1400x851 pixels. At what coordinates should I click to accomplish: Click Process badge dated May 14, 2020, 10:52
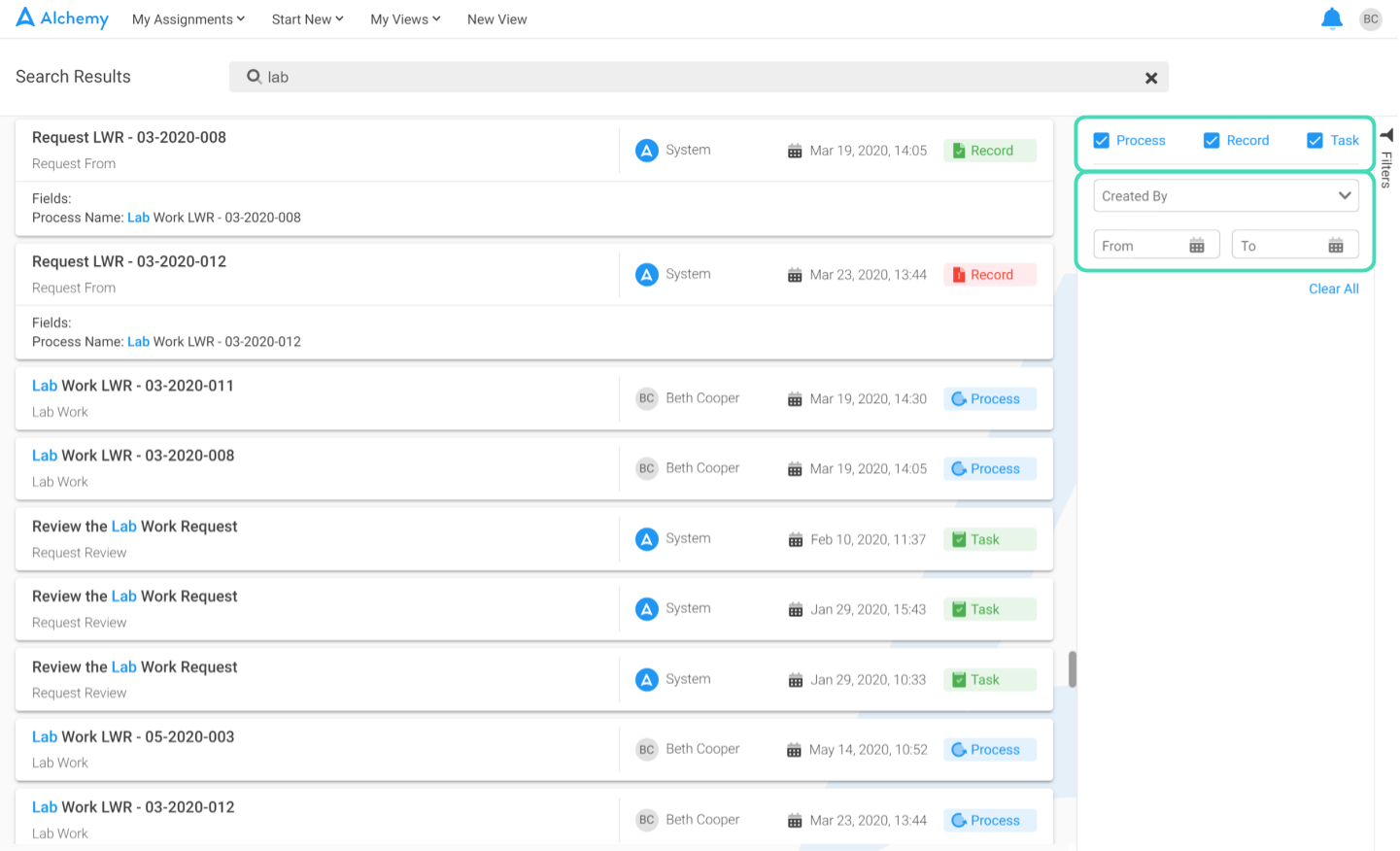coord(990,750)
